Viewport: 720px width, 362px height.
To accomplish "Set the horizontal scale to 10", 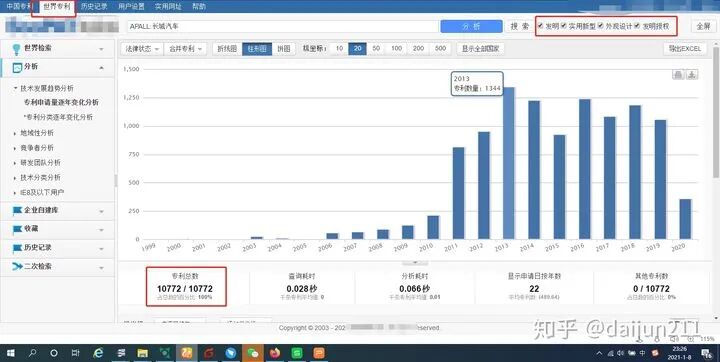I will point(339,48).
